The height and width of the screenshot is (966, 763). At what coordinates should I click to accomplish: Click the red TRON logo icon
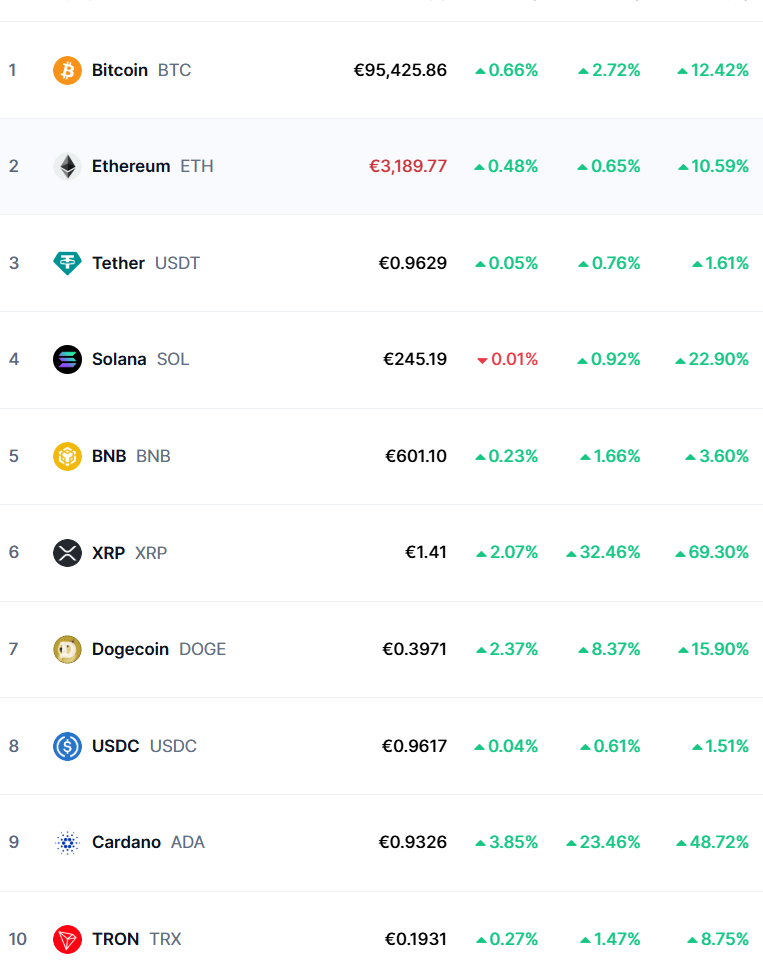(67, 940)
